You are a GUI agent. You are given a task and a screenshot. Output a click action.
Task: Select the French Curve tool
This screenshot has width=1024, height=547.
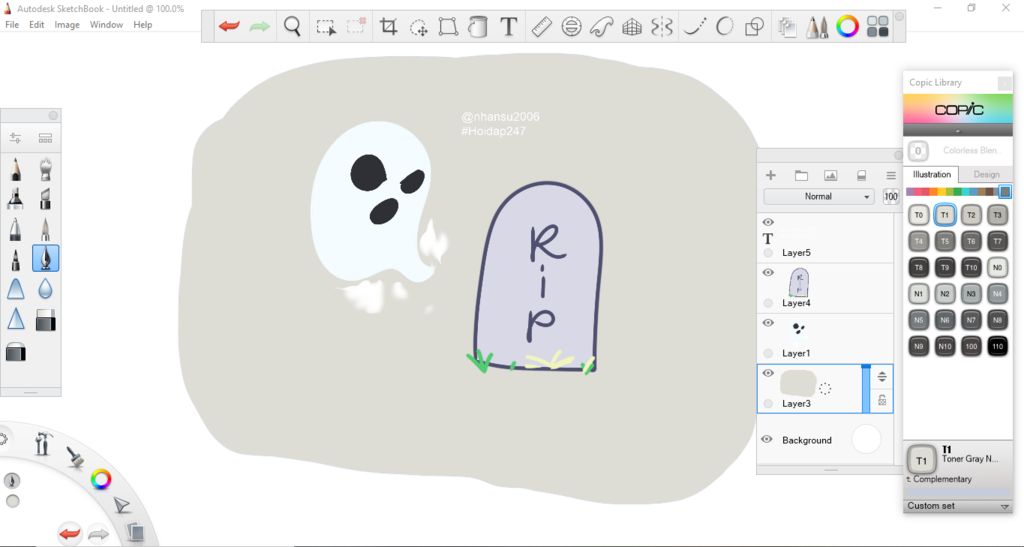[x=601, y=27]
